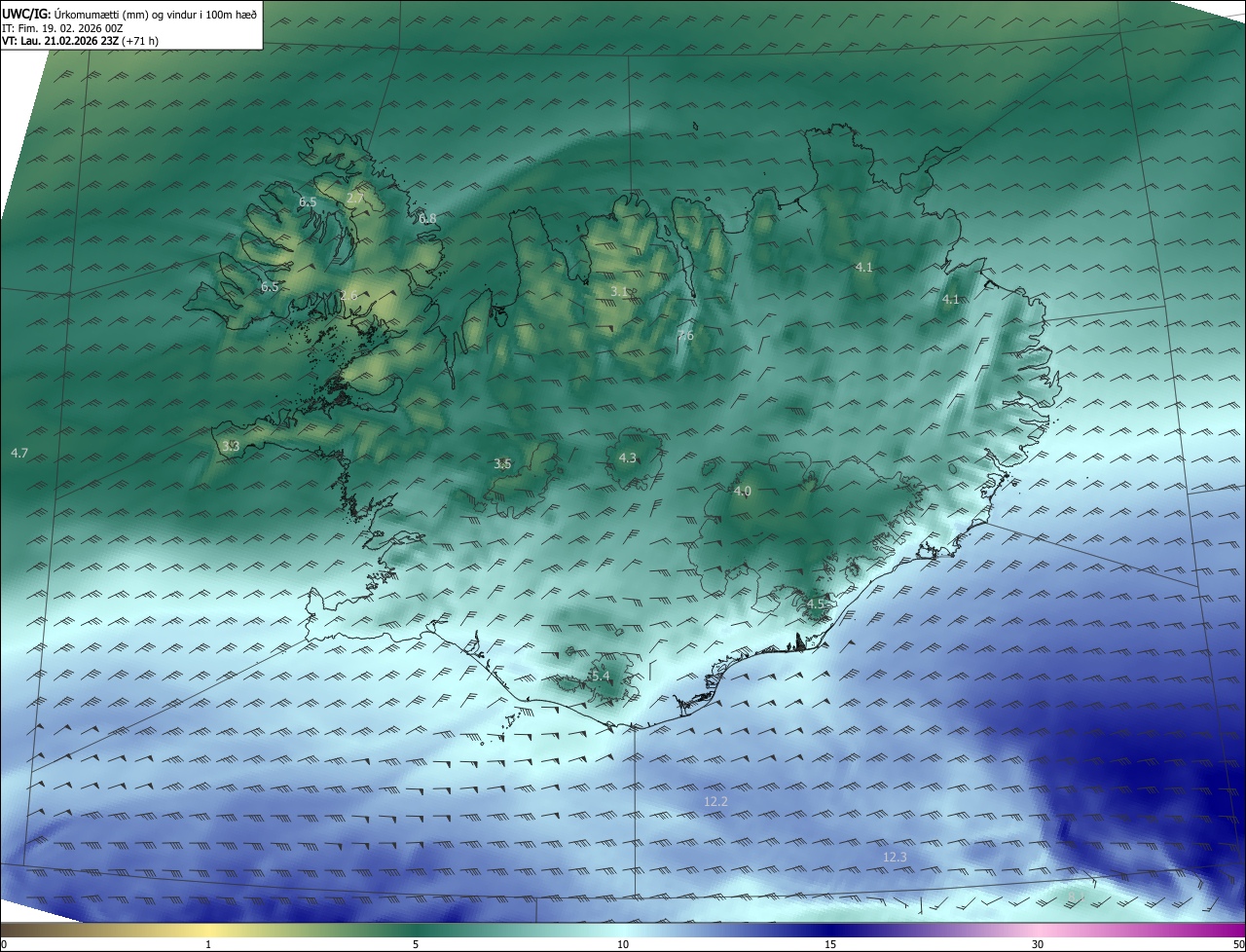The image size is (1246, 952).
Task: Click the 4.7 label at the left edge
Action: [x=18, y=453]
